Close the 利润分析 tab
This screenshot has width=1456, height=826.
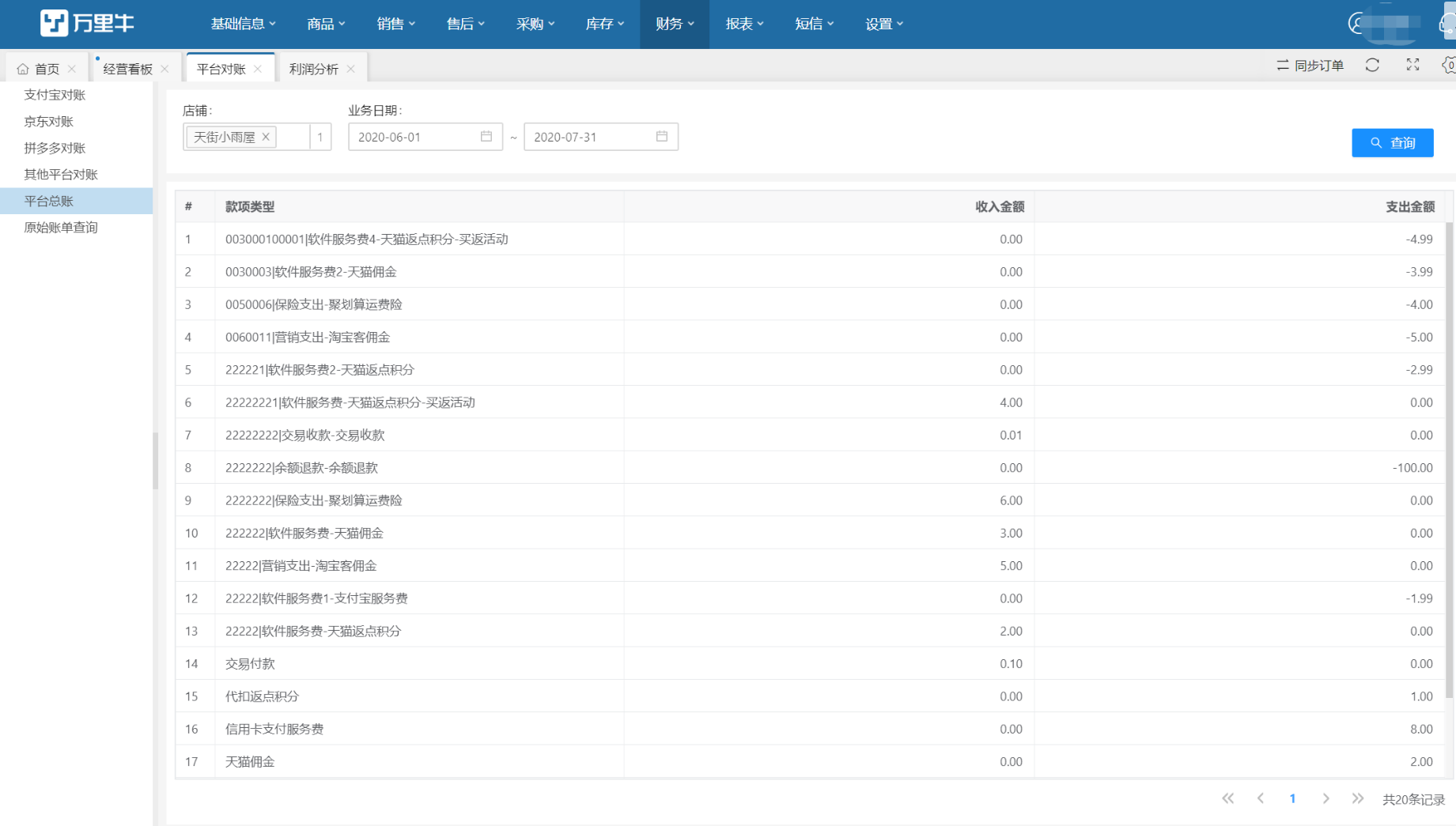pos(350,69)
